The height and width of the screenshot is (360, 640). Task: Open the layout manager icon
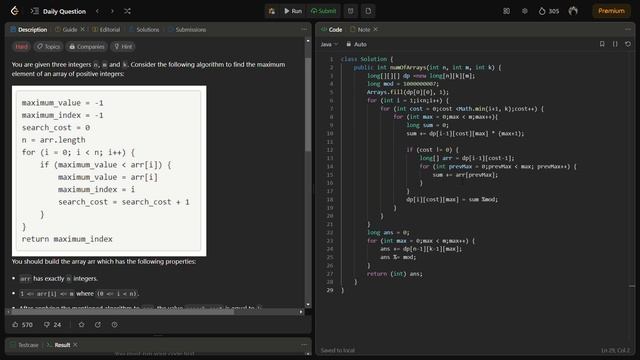pyautogui.click(x=507, y=11)
